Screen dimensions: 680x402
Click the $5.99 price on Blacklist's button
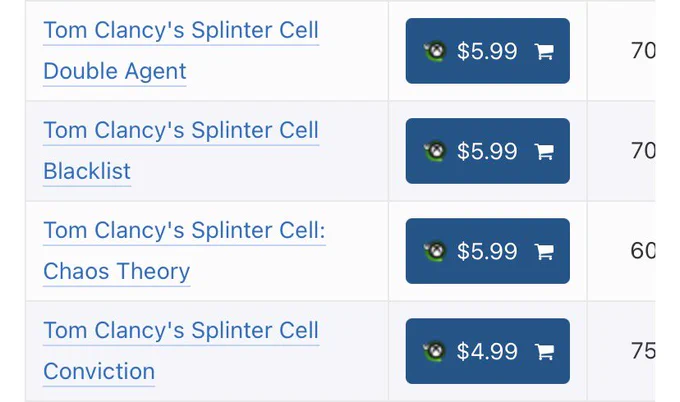point(487,151)
